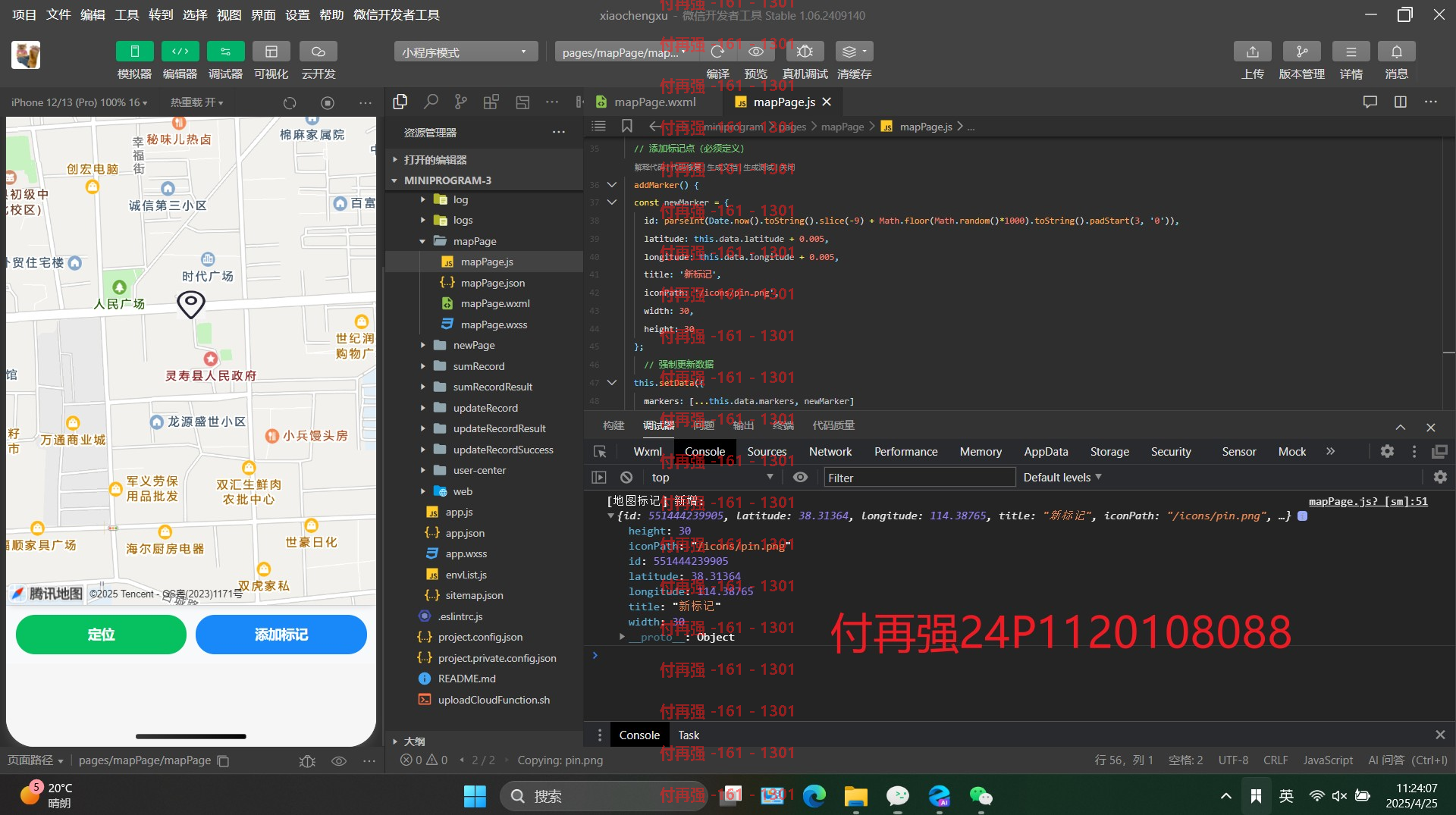
Task: Open cloud development (云开发)
Action: [x=318, y=52]
